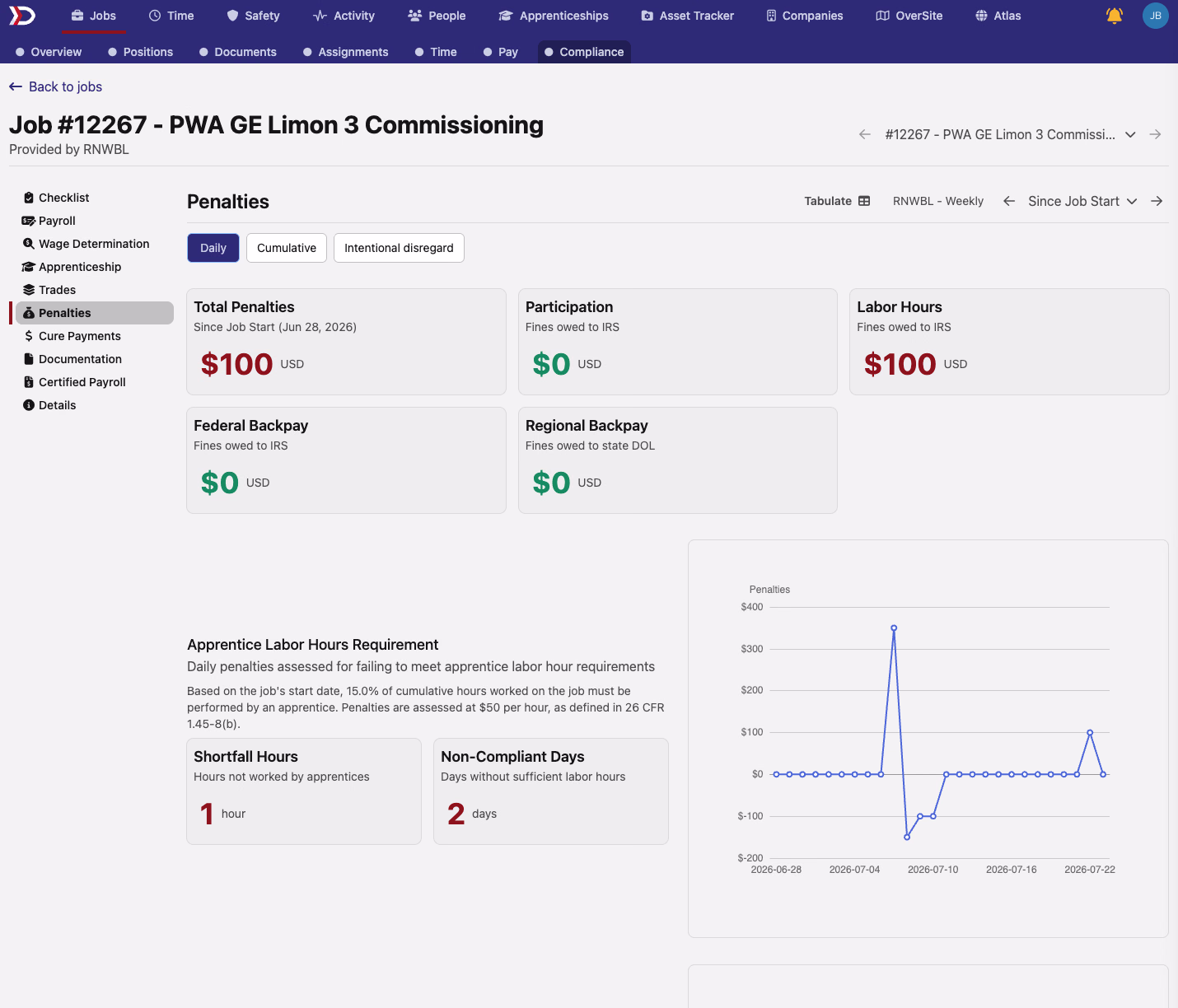Image resolution: width=1178 pixels, height=1008 pixels.
Task: Select the Daily penalties view
Action: (x=213, y=248)
